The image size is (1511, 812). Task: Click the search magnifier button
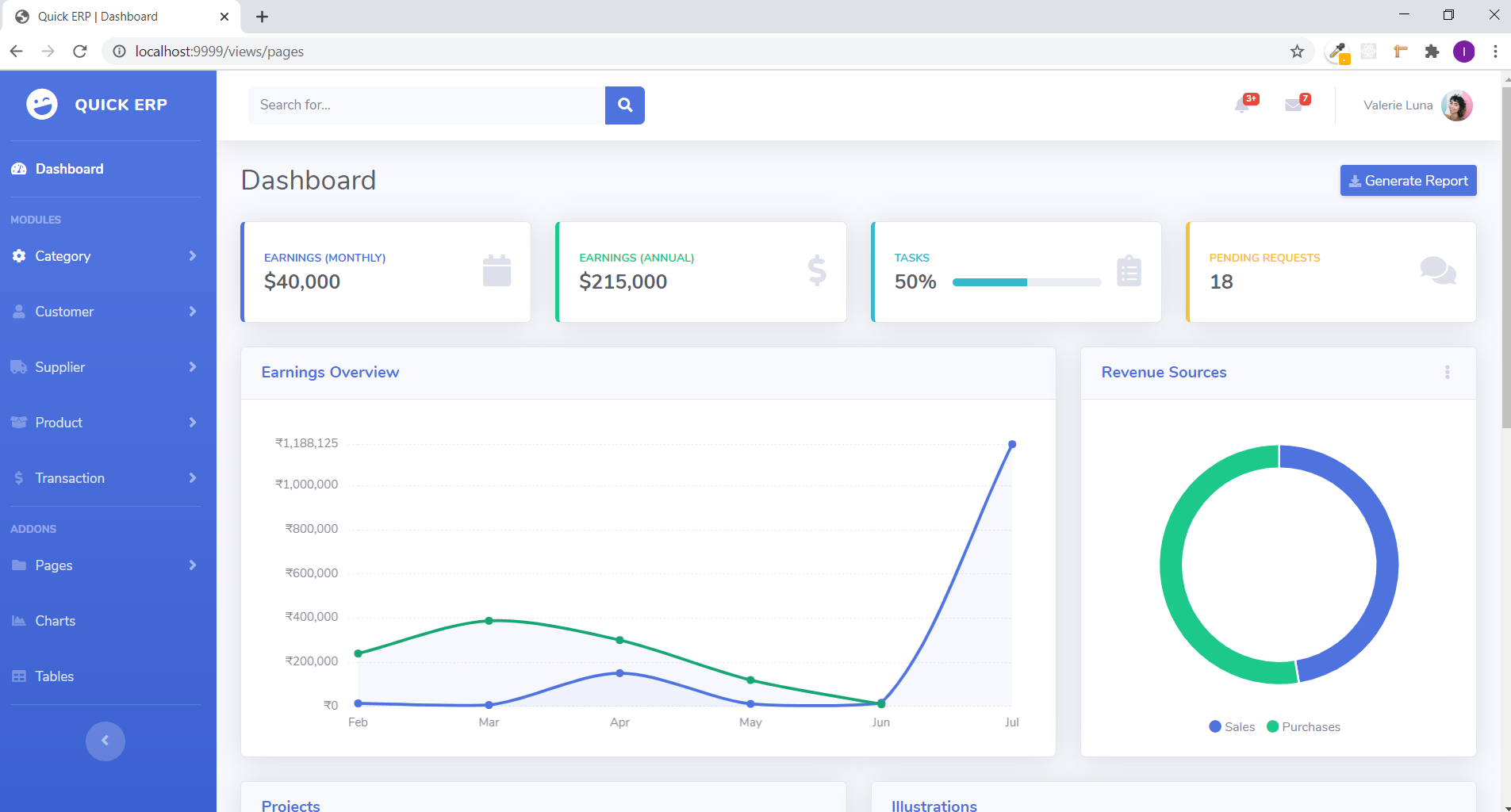pyautogui.click(x=624, y=105)
